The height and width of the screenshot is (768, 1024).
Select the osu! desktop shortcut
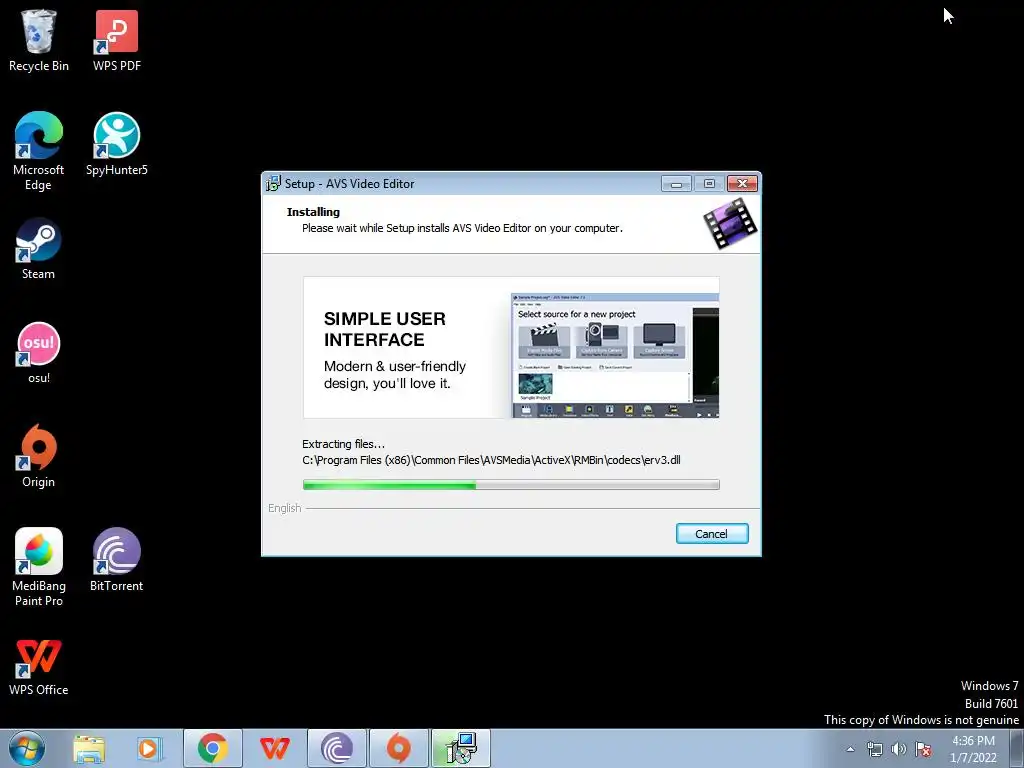[x=39, y=353]
